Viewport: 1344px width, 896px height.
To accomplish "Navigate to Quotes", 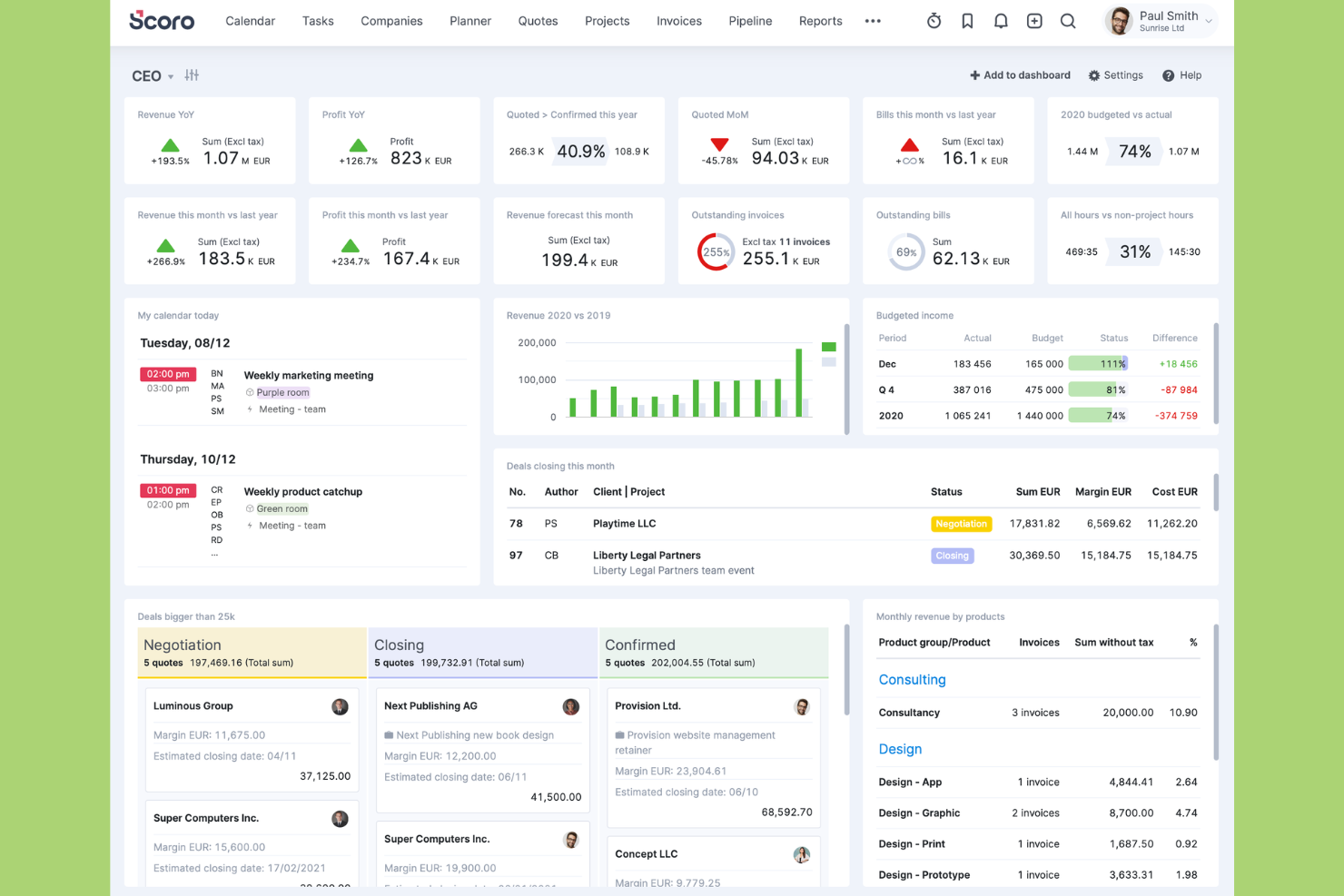I will [x=538, y=21].
